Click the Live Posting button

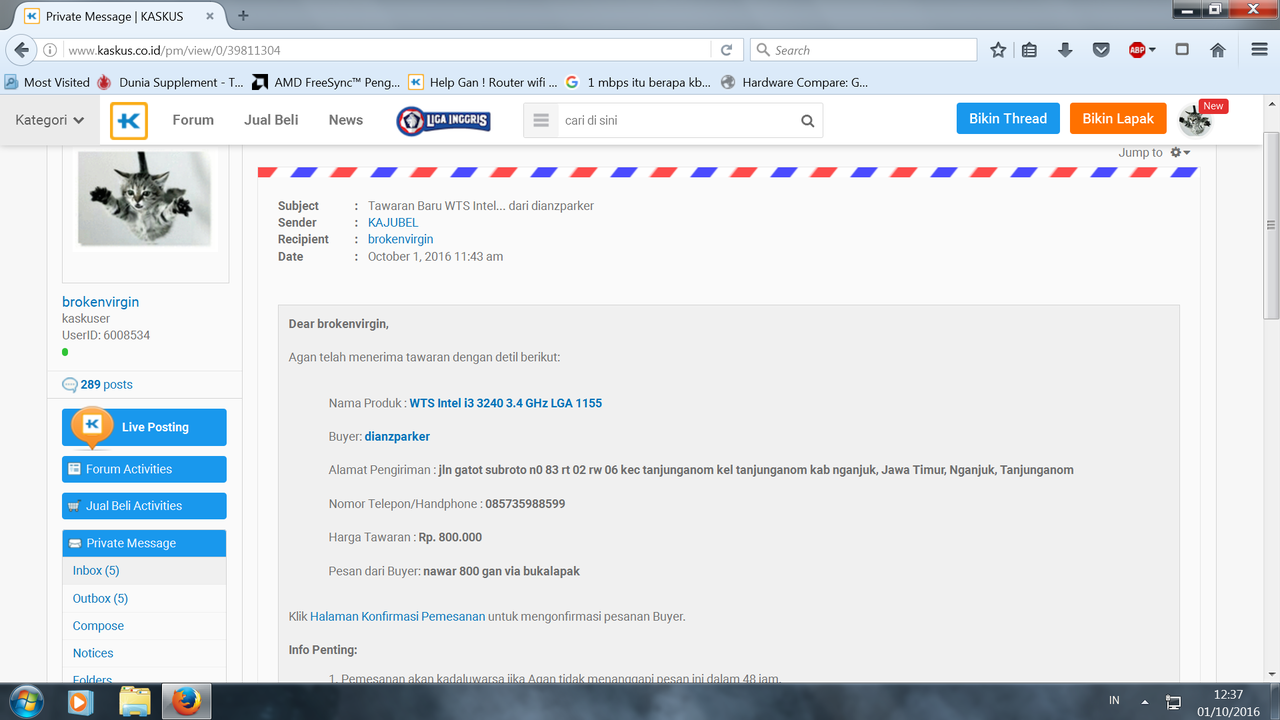tap(144, 427)
